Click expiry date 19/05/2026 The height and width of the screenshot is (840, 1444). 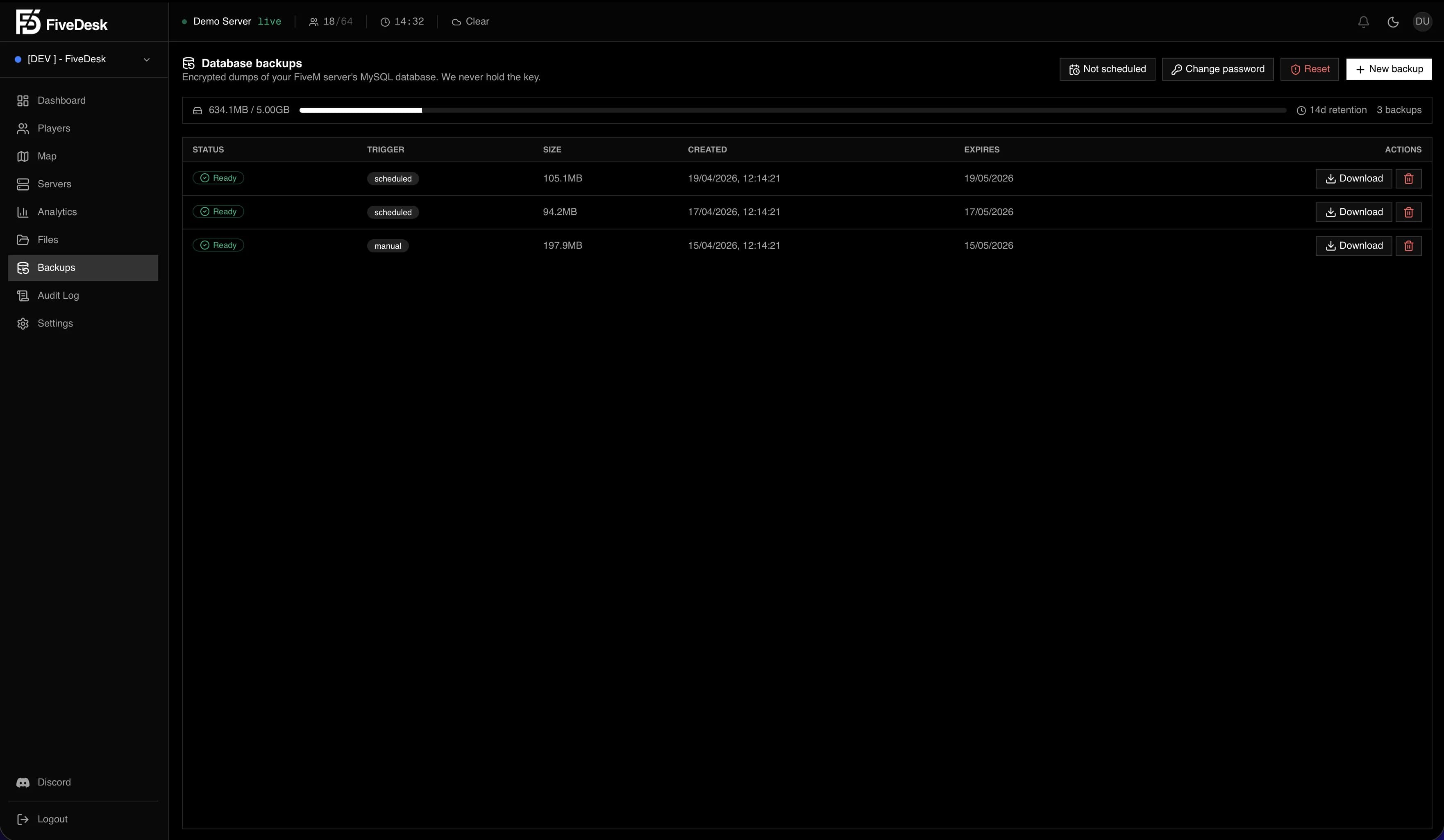pyautogui.click(x=988, y=178)
